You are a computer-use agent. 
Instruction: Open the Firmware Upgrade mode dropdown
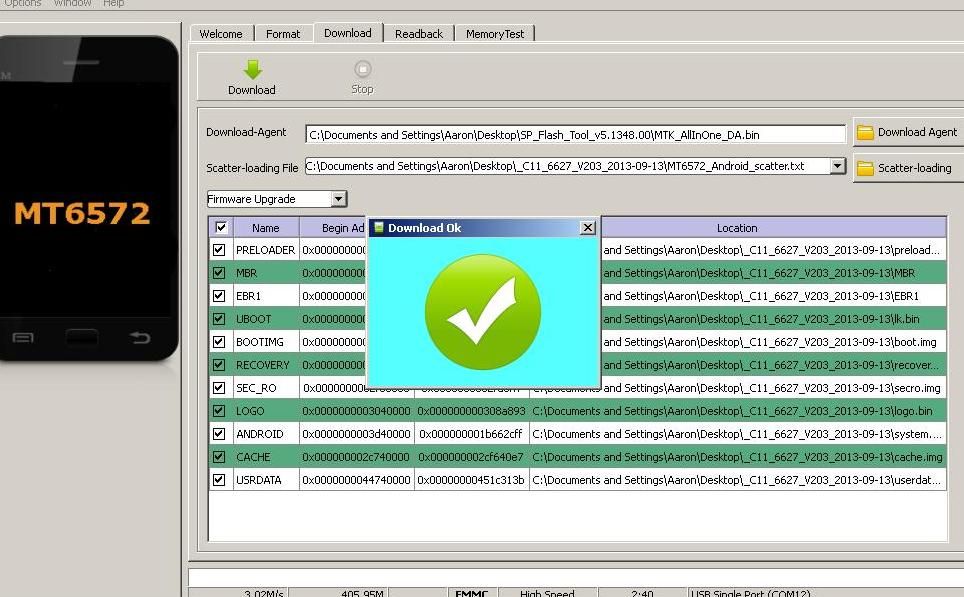[x=338, y=199]
